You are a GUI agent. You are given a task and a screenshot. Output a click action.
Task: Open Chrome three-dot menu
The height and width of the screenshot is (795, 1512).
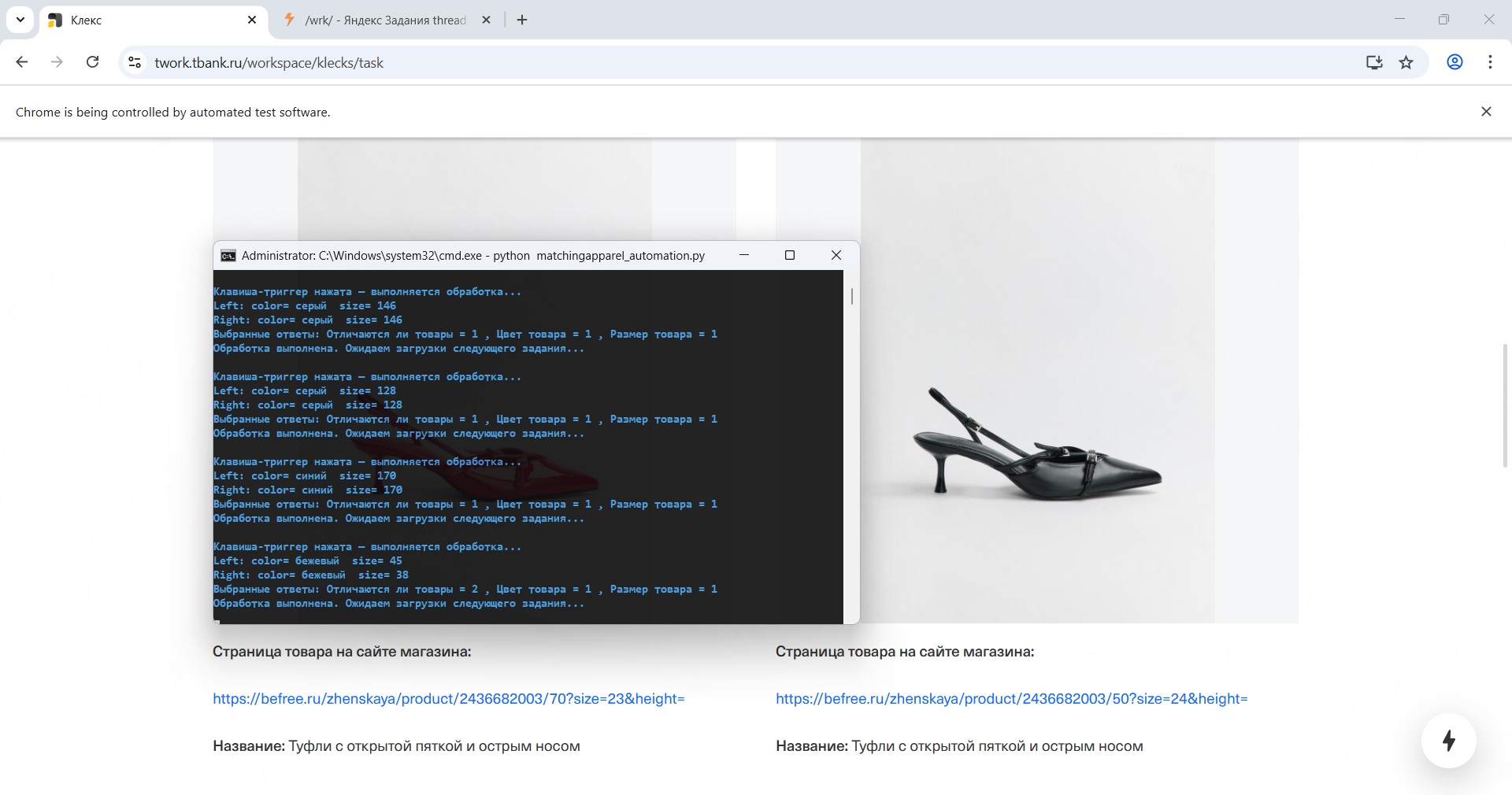pos(1490,62)
